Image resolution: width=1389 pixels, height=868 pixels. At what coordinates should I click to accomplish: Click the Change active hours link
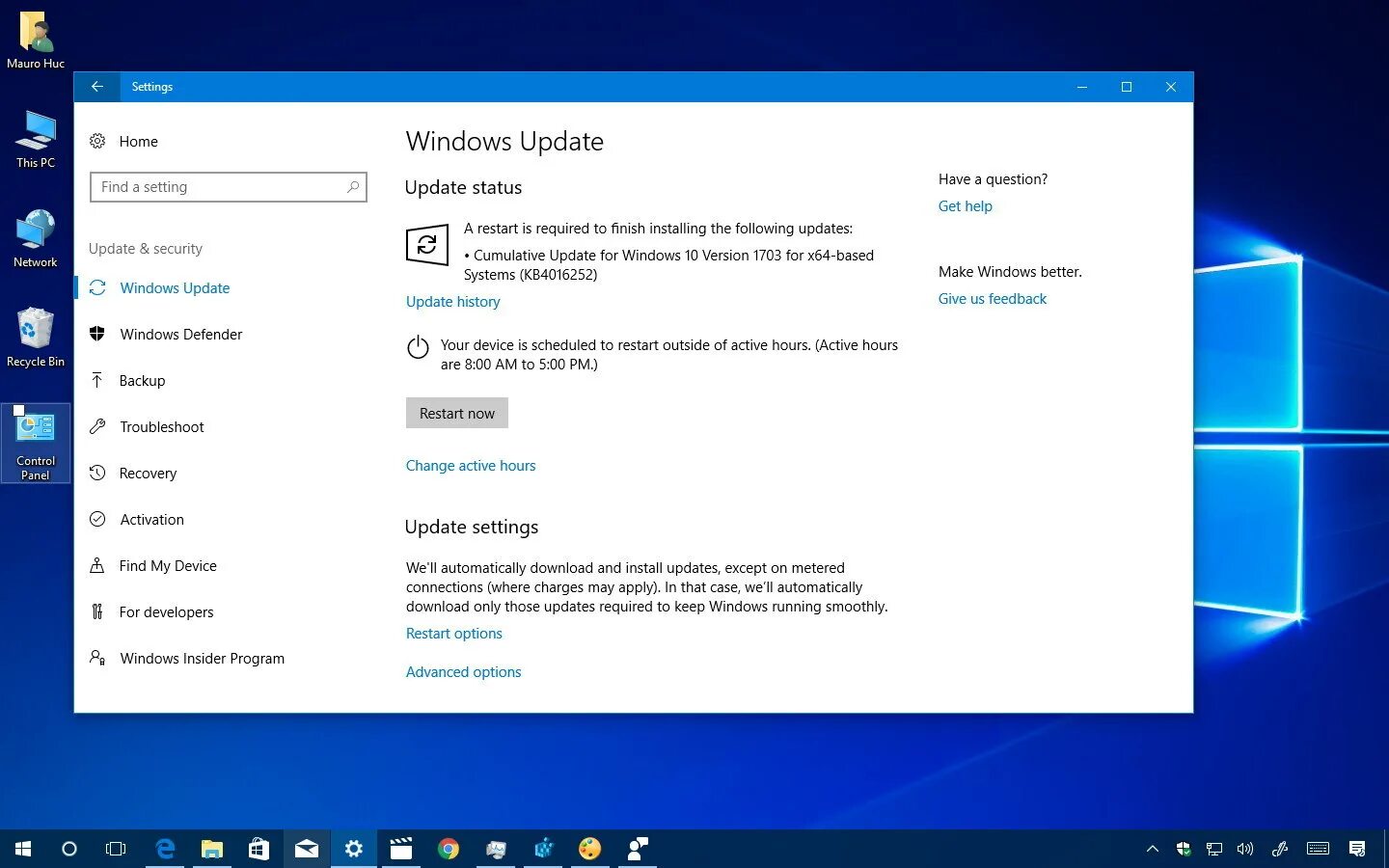click(x=471, y=466)
